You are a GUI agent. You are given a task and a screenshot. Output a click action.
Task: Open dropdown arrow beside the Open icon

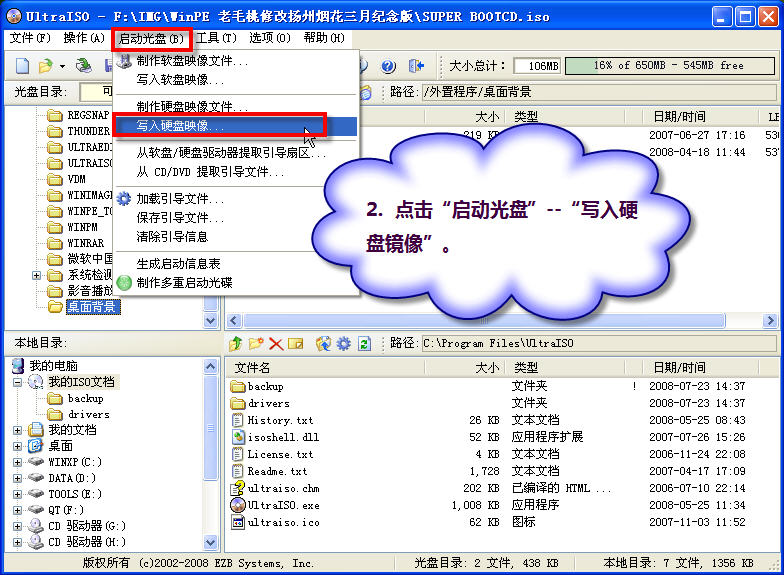62,66
